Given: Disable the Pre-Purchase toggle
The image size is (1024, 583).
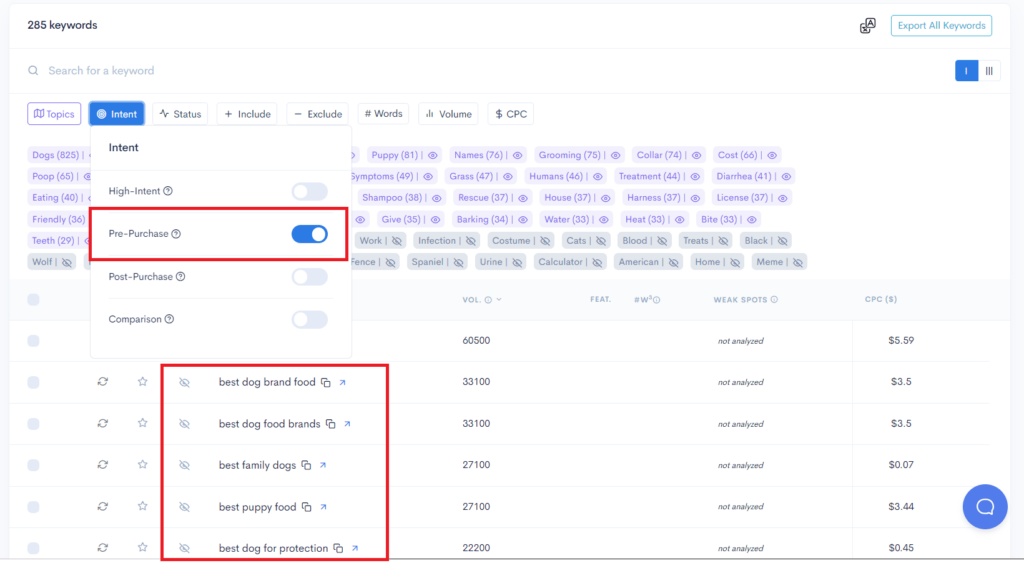Looking at the screenshot, I should click(309, 232).
